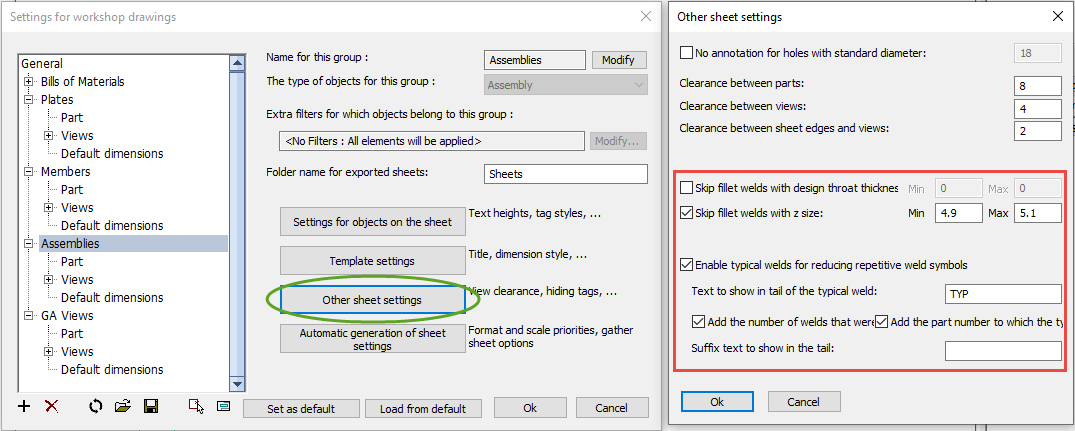Image resolution: width=1075 pixels, height=431 pixels.
Task: Expand Views under GA Views
Action: pos(48,352)
